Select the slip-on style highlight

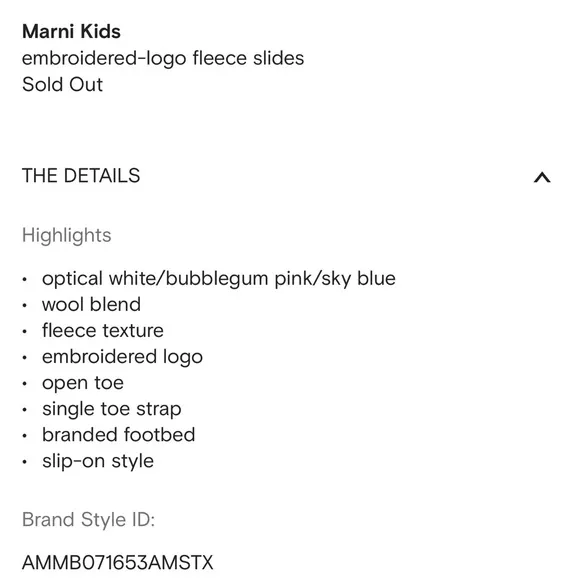click(98, 462)
